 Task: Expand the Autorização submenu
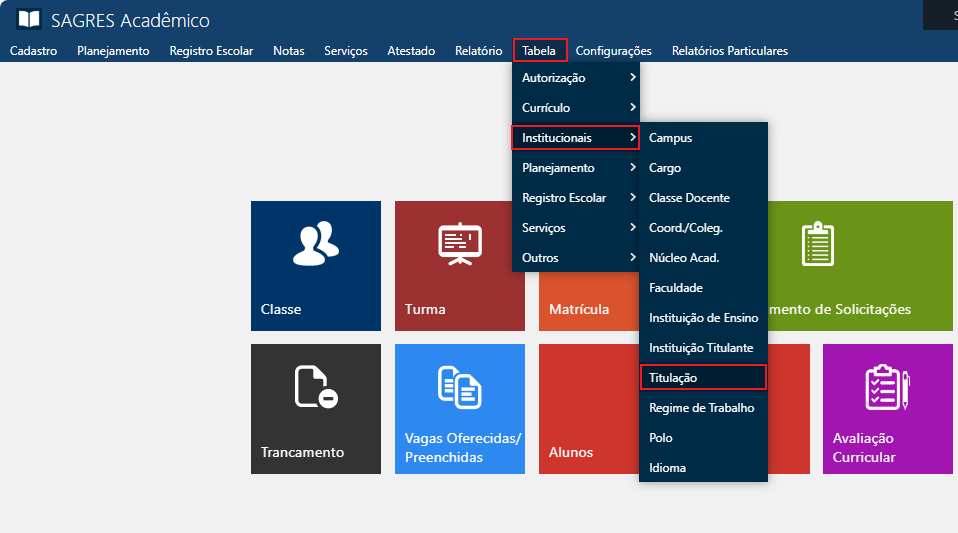[575, 78]
